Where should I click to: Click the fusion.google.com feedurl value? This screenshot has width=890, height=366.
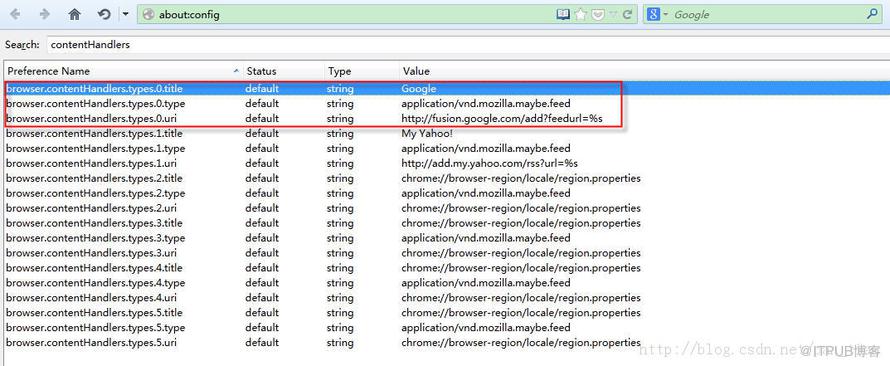click(x=502, y=119)
